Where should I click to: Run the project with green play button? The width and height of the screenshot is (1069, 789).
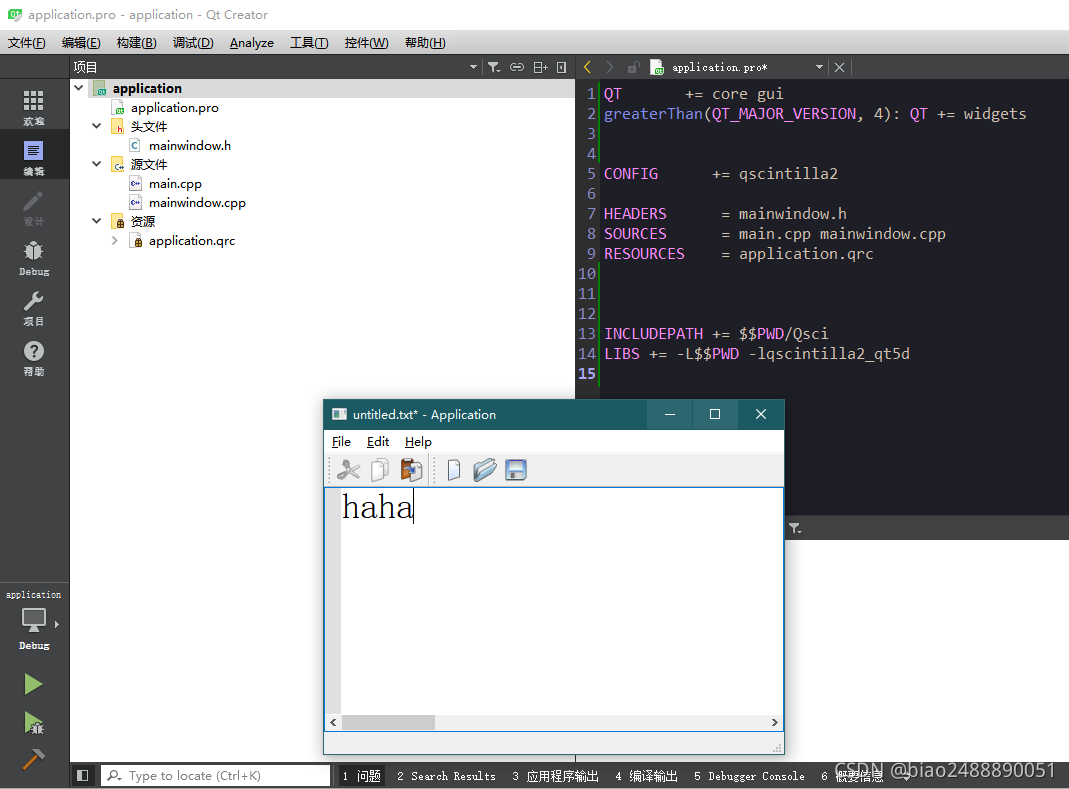(33, 684)
